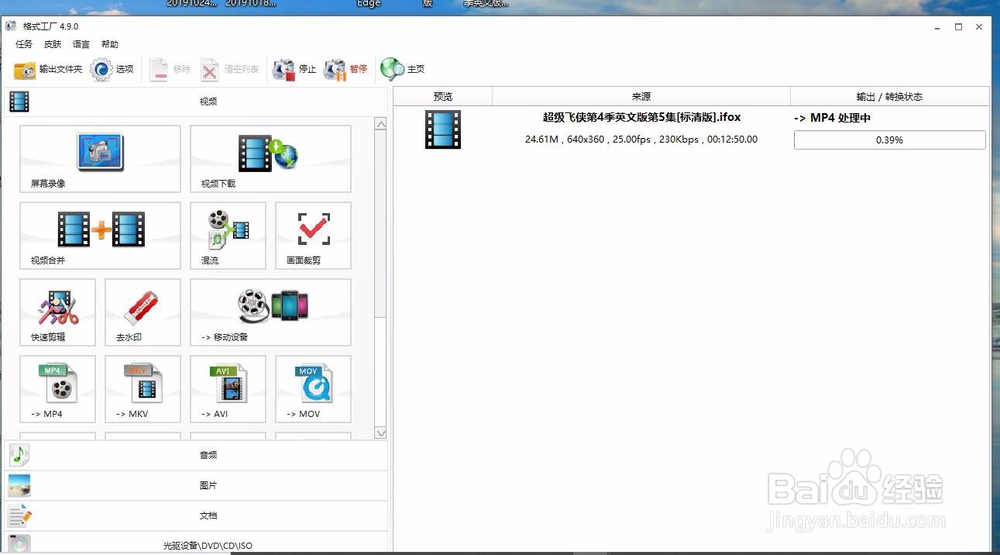
Task: Open the 画面裁剪 crop tool
Action: pos(313,235)
